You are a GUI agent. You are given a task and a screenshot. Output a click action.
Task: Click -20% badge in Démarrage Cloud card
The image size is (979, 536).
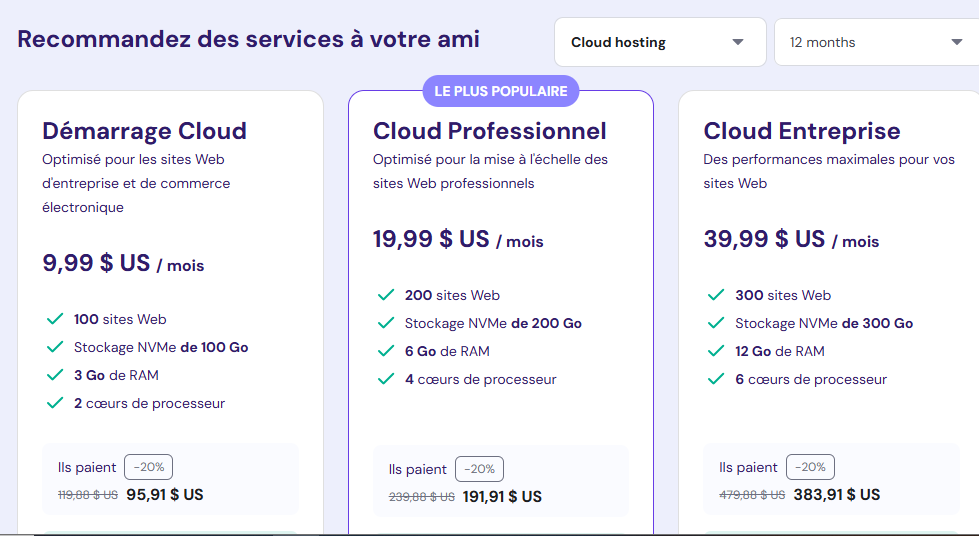click(x=149, y=467)
